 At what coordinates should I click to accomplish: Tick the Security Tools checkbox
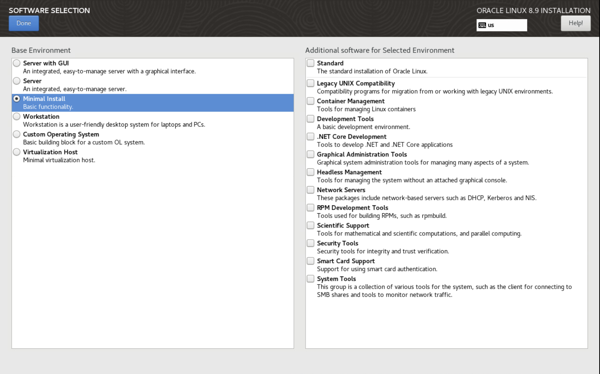(311, 243)
